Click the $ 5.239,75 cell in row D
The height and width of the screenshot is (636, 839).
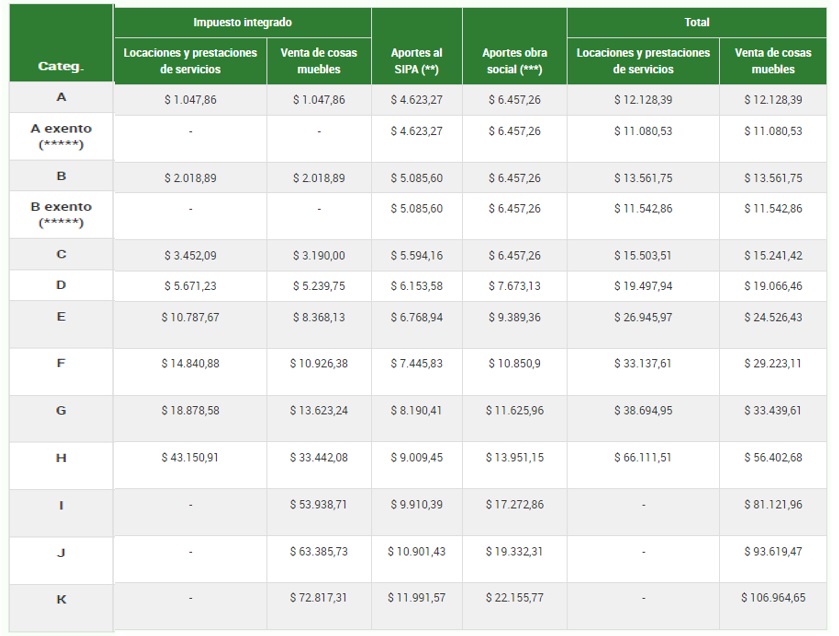(319, 286)
